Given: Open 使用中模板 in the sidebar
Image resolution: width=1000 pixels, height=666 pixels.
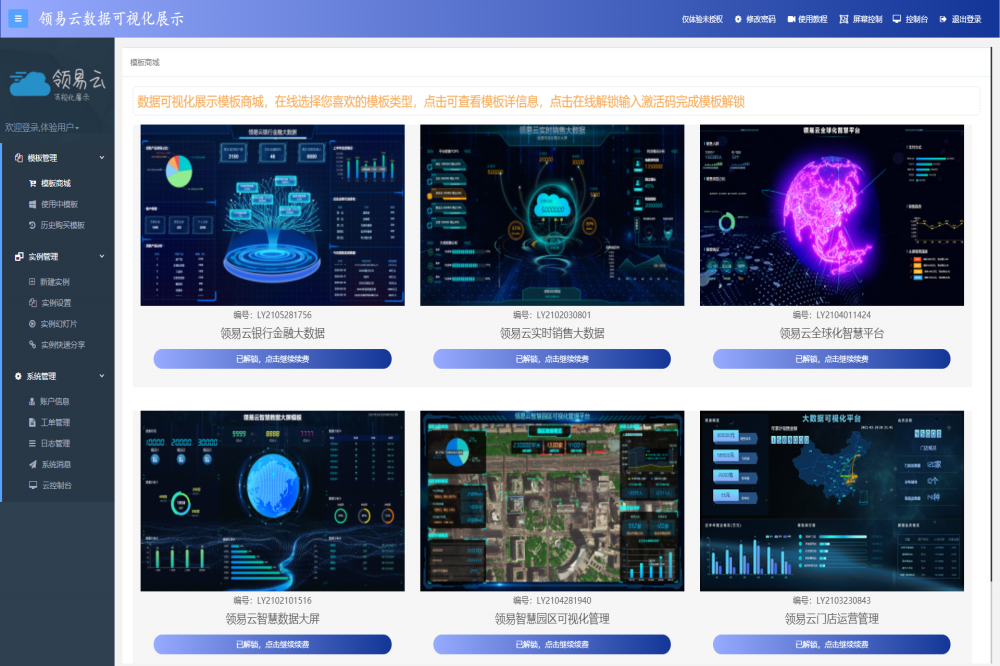Looking at the screenshot, I should tap(58, 205).
